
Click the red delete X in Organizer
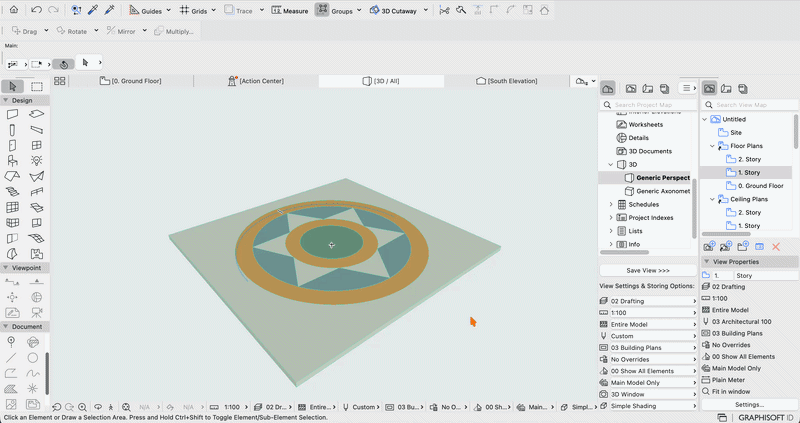pyautogui.click(x=776, y=246)
